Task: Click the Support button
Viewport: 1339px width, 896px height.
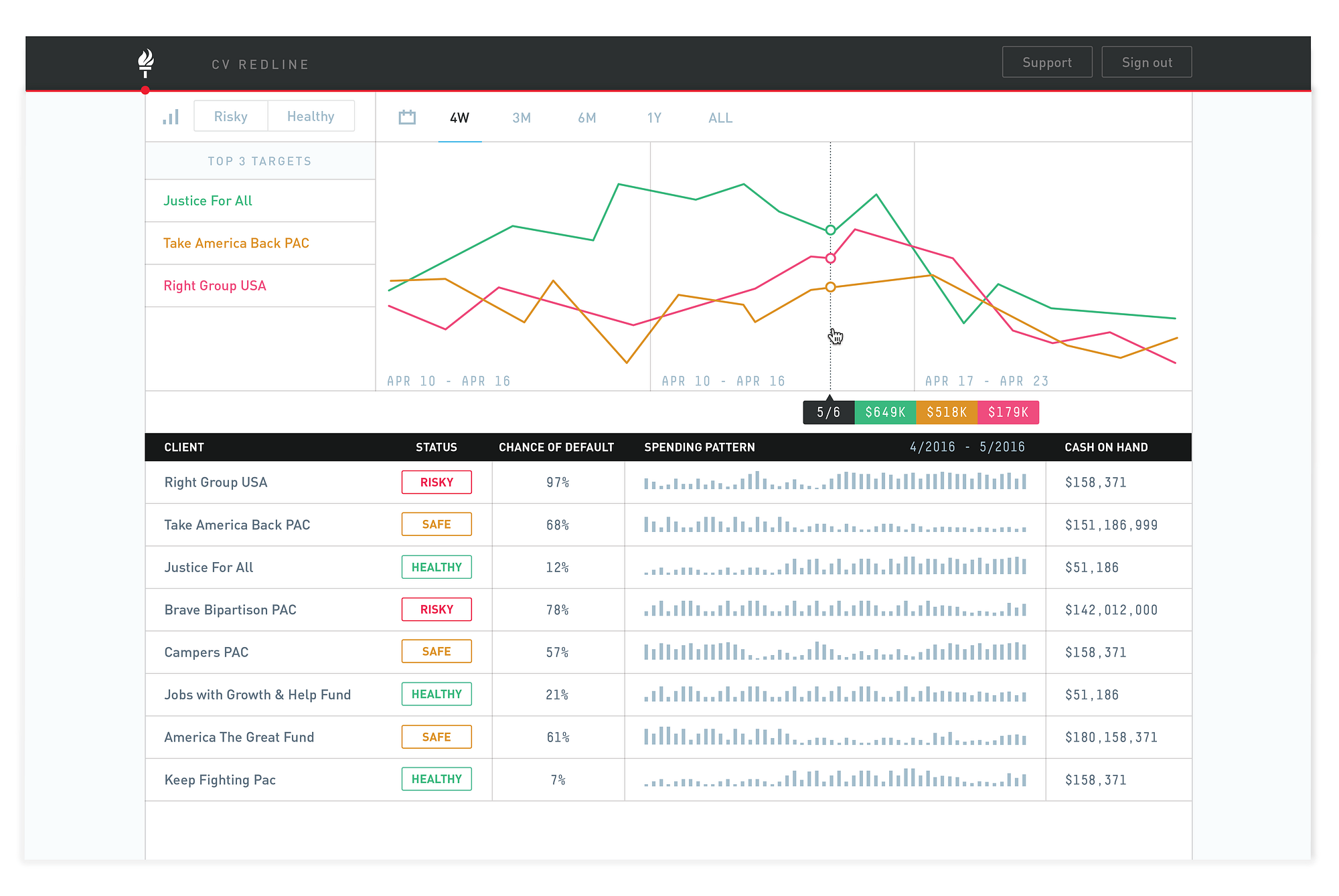Action: point(1046,62)
